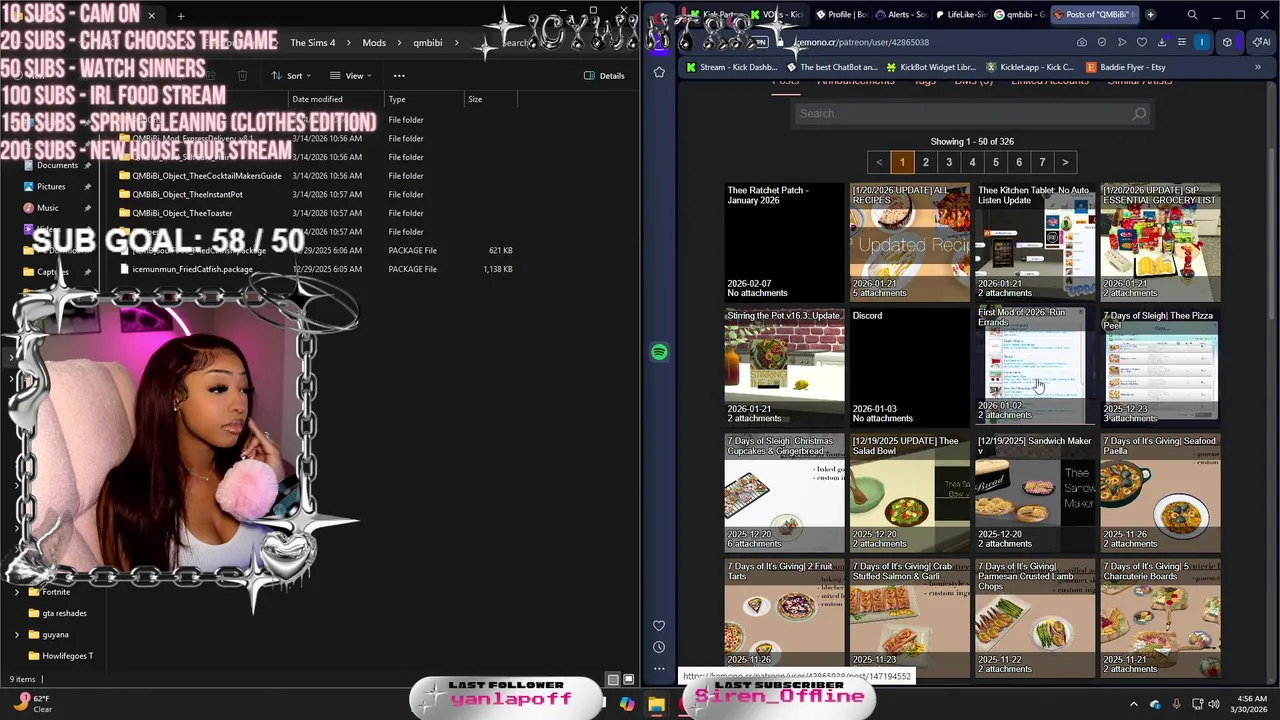Viewport: 1280px width, 720px height.
Task: Open the Sort dropdown in File Explorer
Action: click(x=290, y=76)
